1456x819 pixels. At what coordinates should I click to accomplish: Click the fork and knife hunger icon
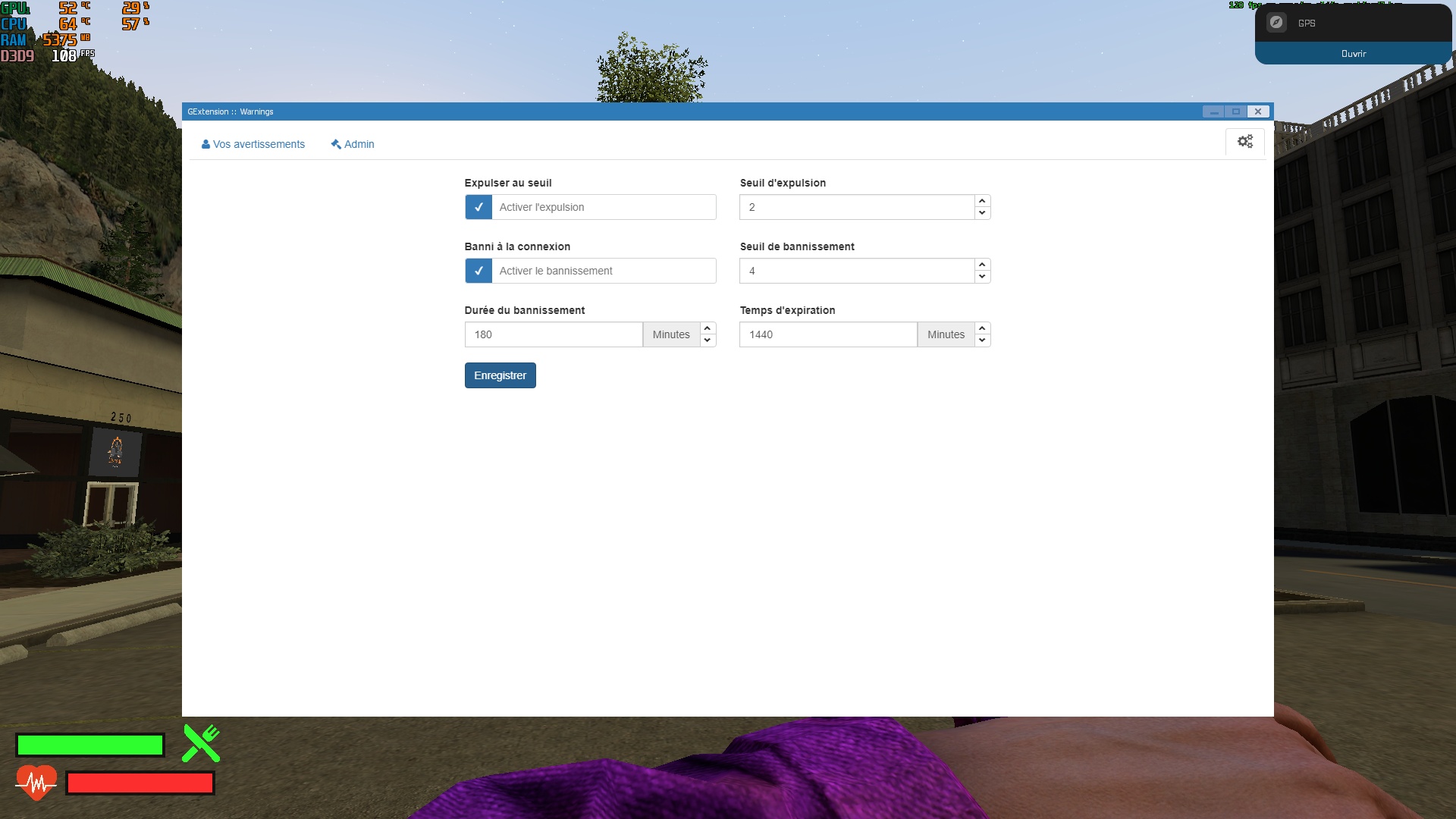click(x=201, y=743)
